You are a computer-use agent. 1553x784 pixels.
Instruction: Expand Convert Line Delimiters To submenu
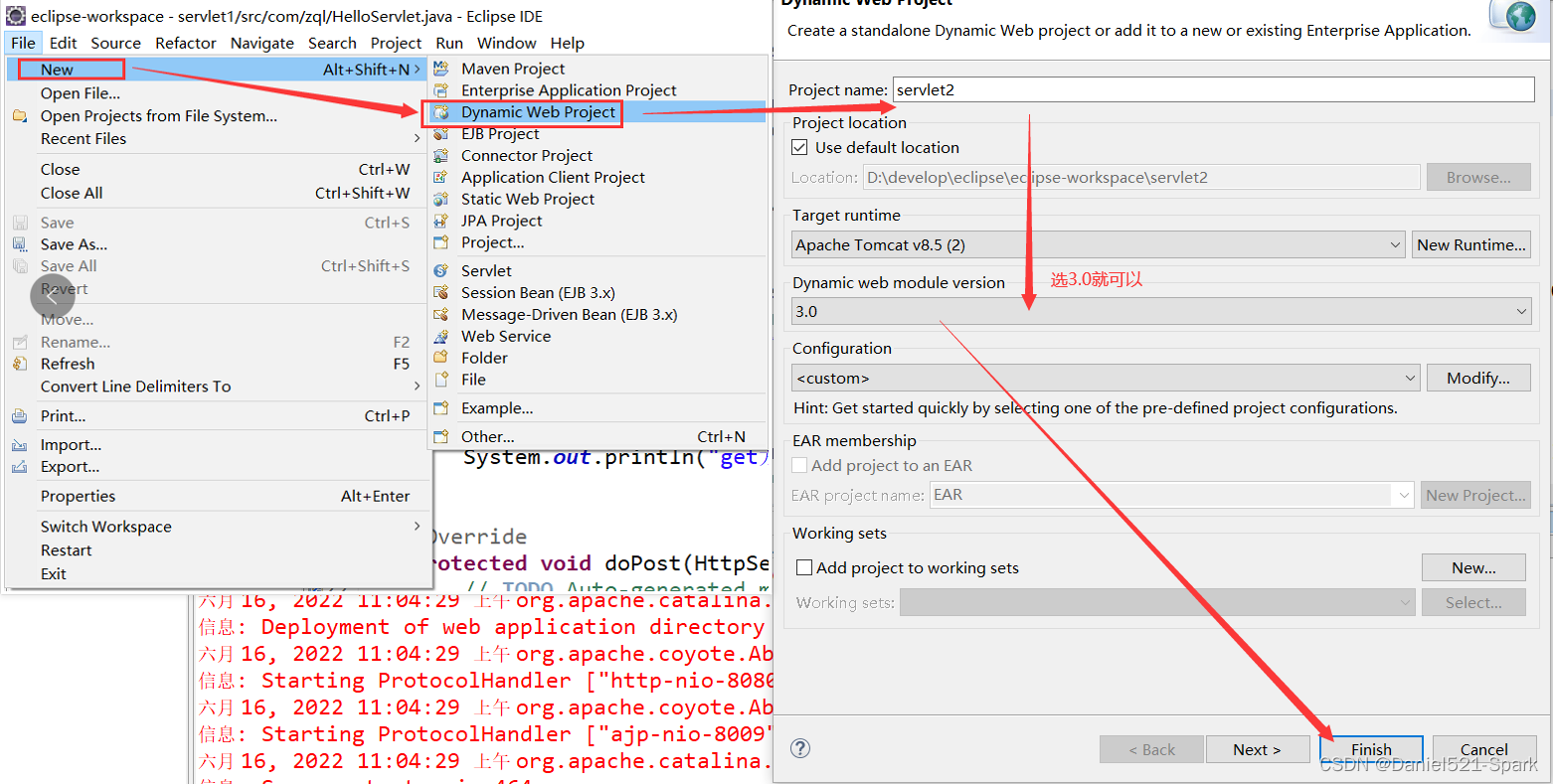point(417,387)
